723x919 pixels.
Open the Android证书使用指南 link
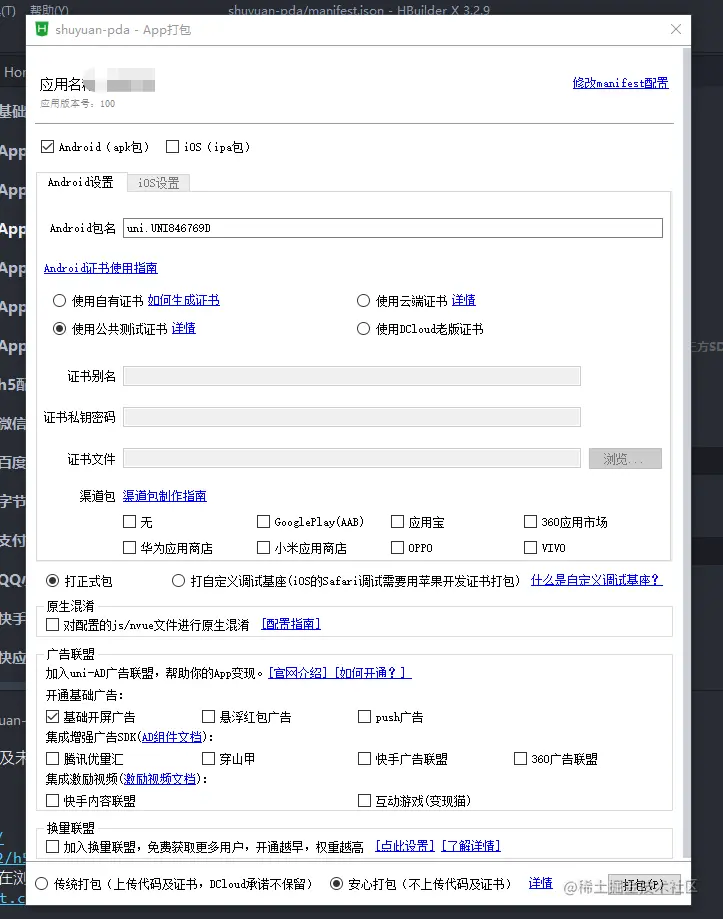pyautogui.click(x=101, y=268)
